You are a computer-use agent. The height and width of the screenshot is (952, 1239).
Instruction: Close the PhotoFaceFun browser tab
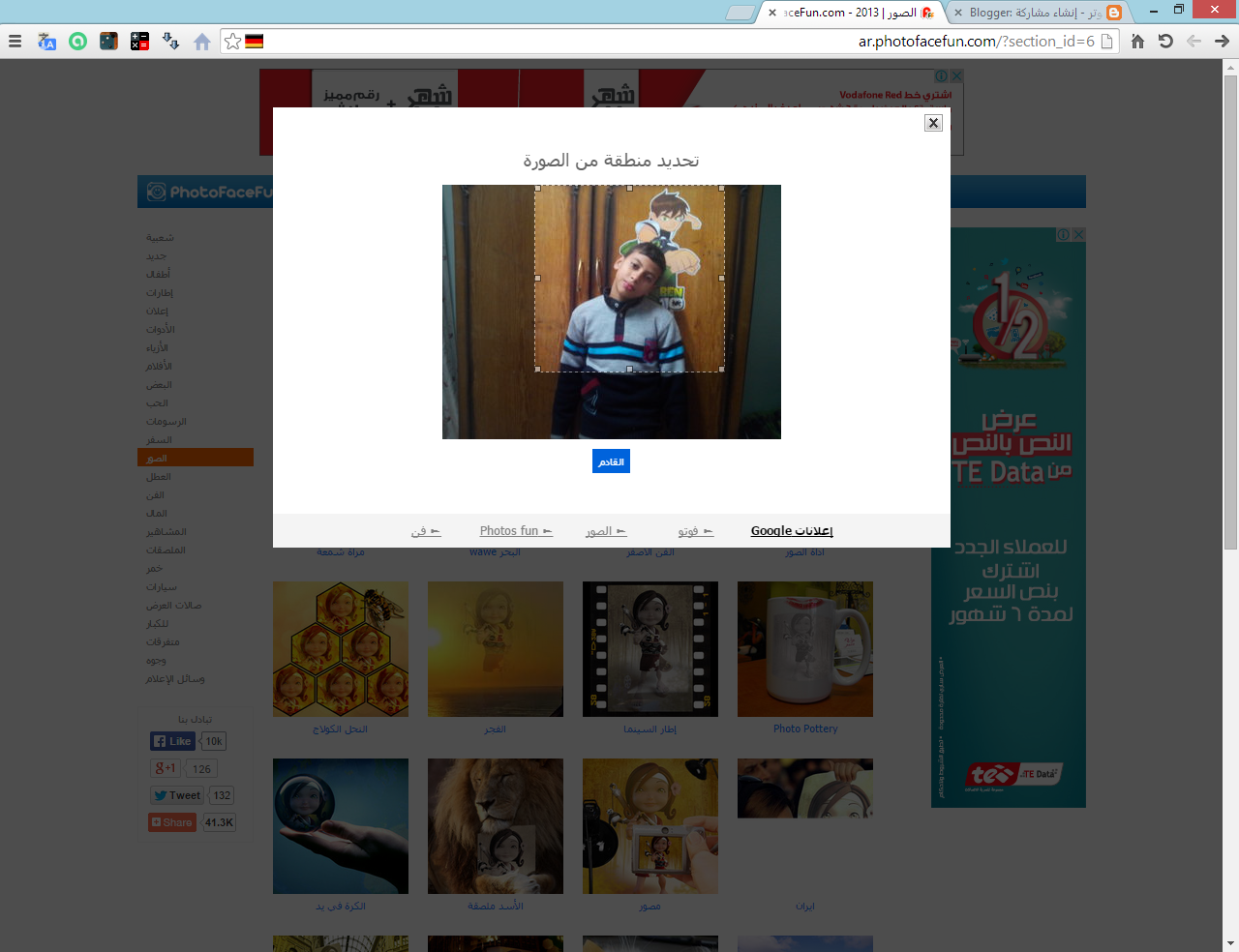pyautogui.click(x=772, y=13)
